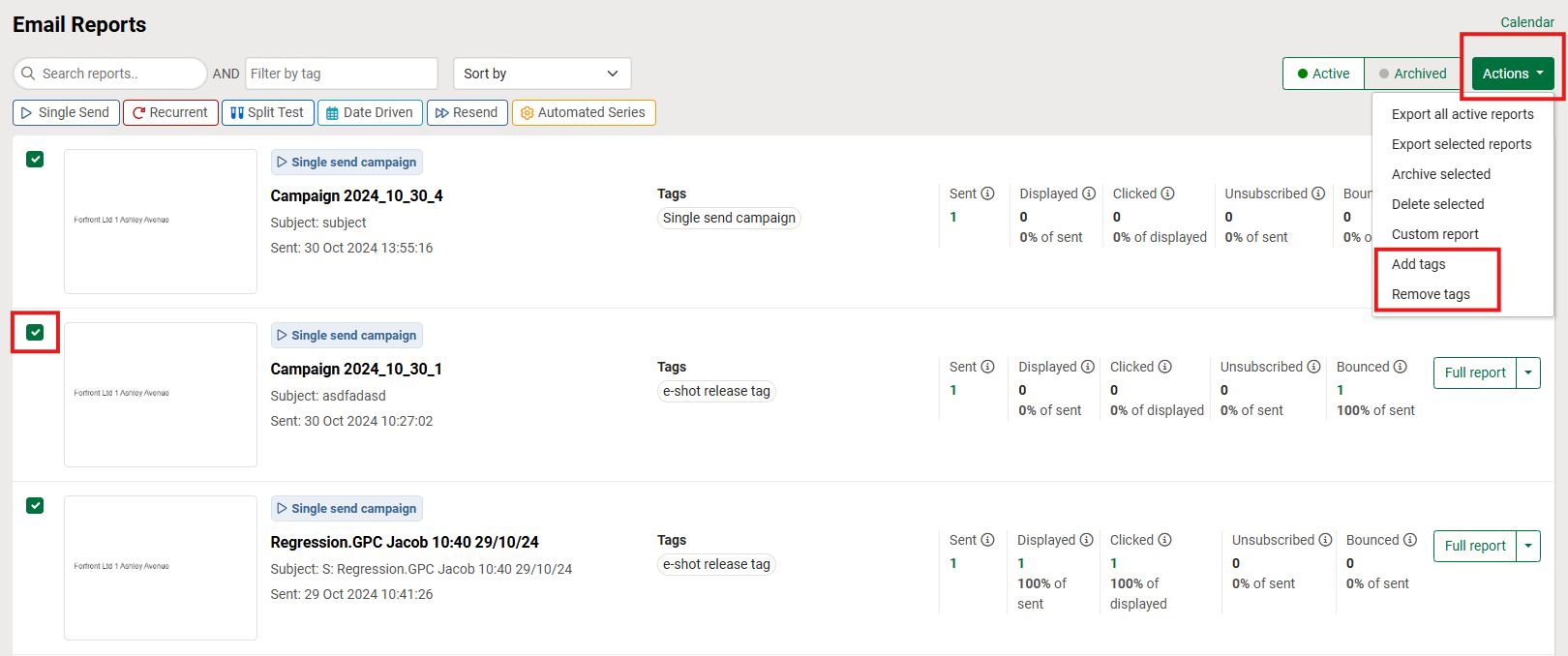The image size is (1568, 656).
Task: Open the Sort by dropdown
Action: (x=541, y=74)
